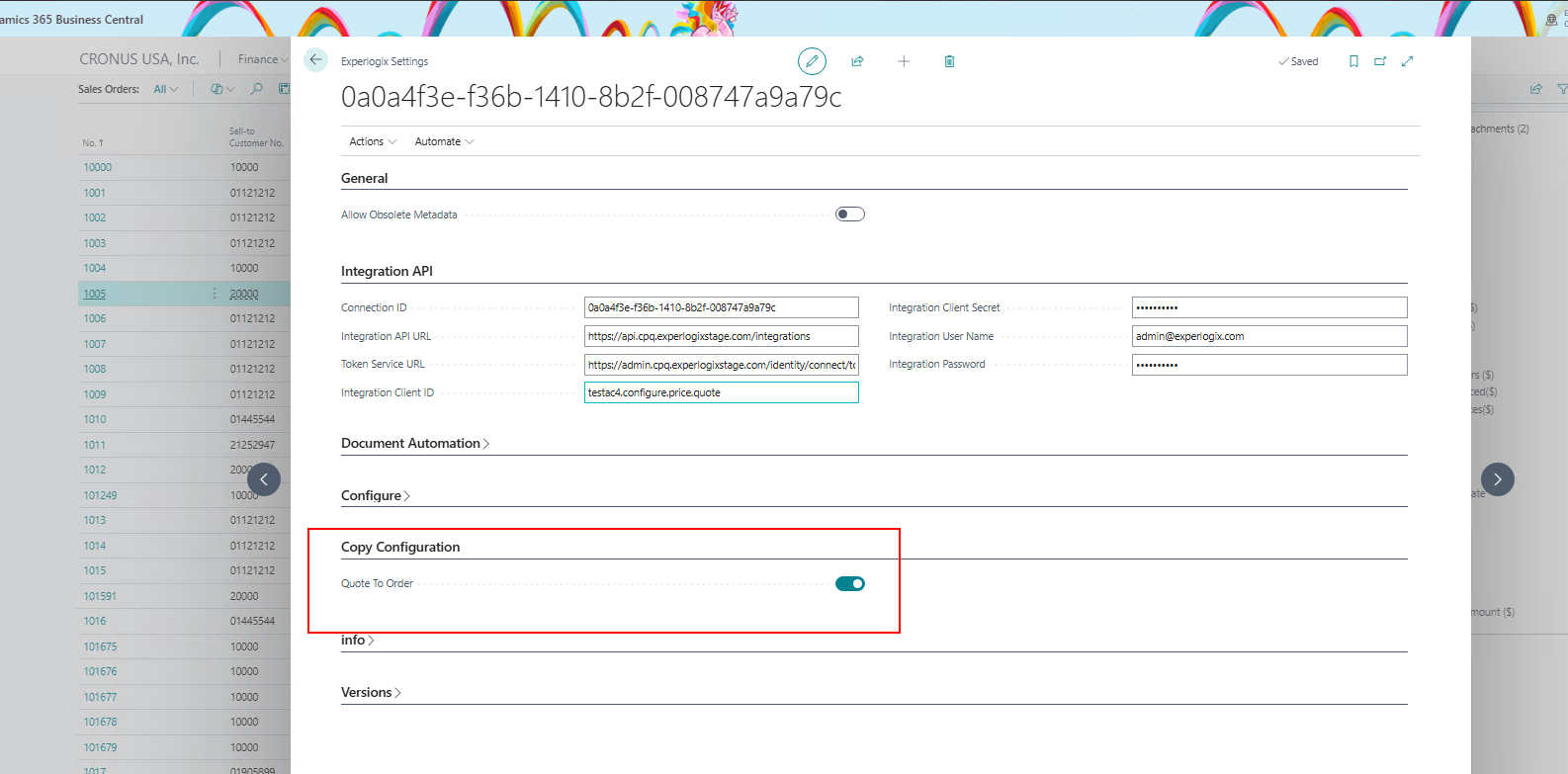Expand the Document Automation section
1568x774 pixels.
point(415,443)
